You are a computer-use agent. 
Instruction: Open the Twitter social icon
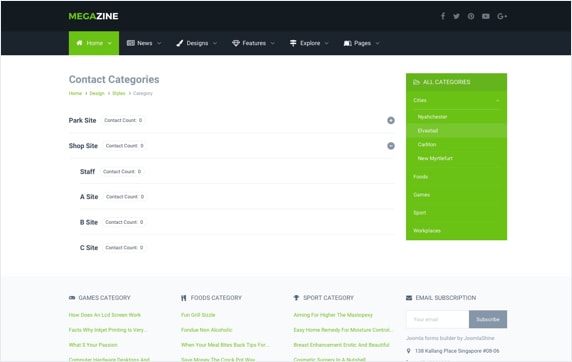[x=456, y=16]
